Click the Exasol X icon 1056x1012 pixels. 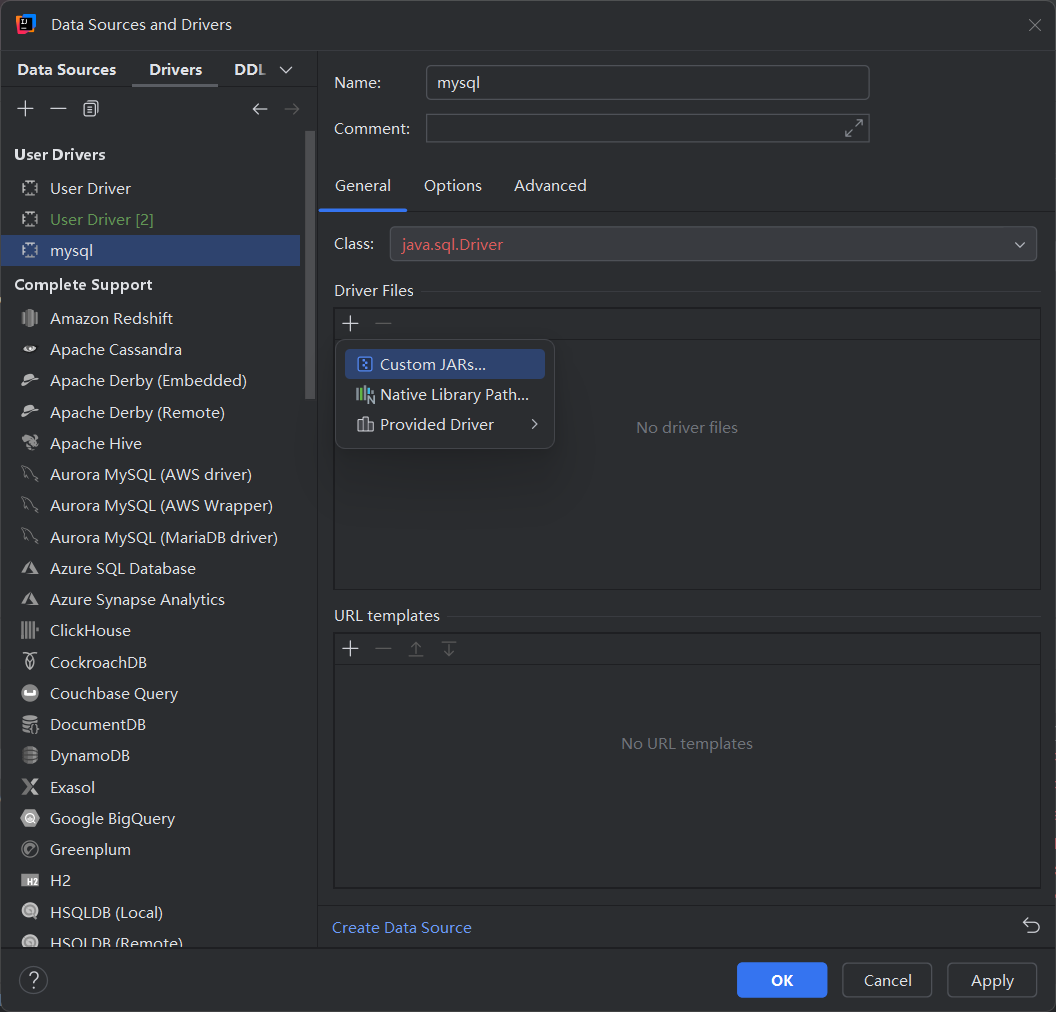(x=30, y=787)
